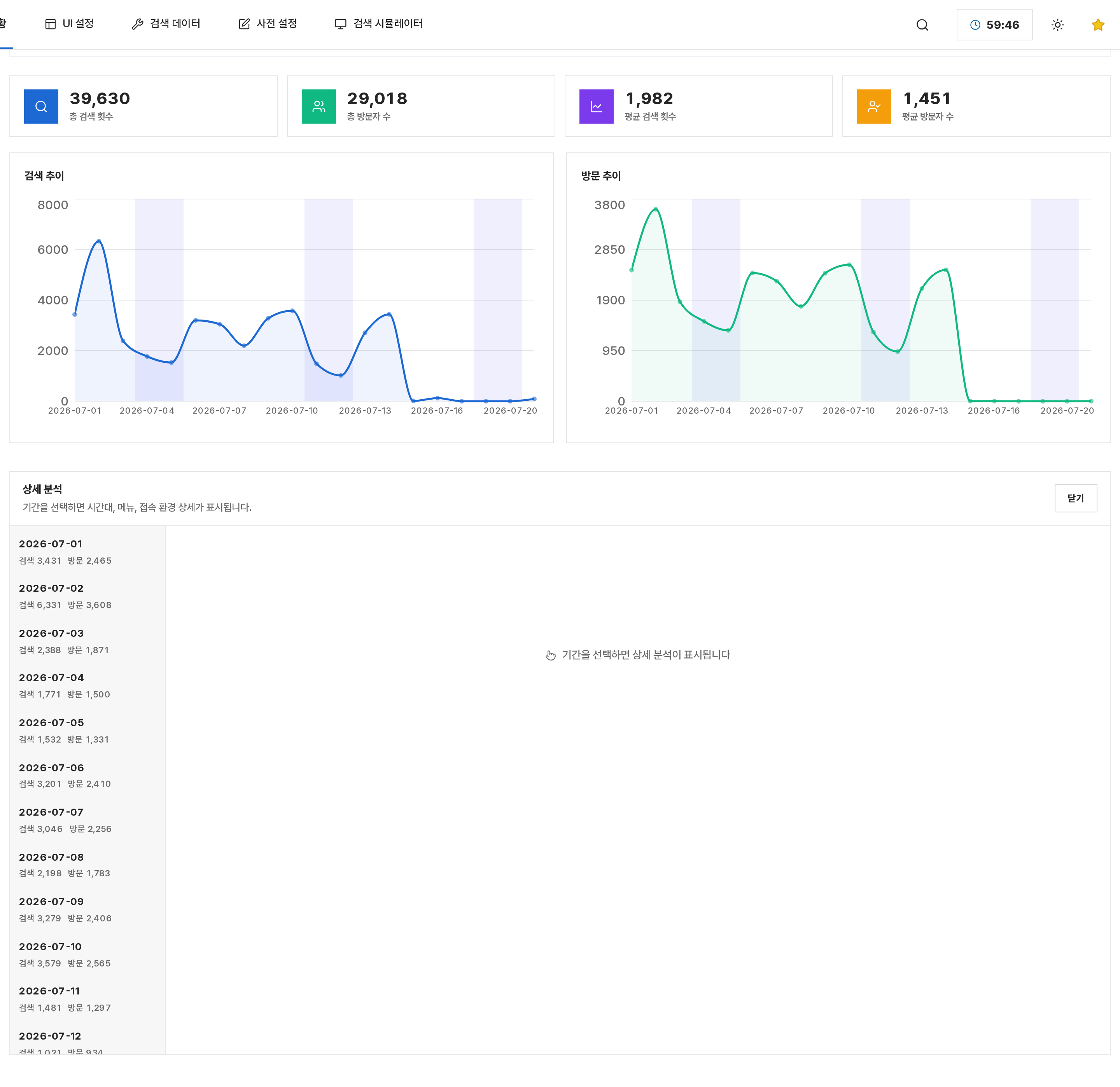Click the green users icon on the 총 방문자 수 card
The image size is (1120, 1087).
point(319,106)
